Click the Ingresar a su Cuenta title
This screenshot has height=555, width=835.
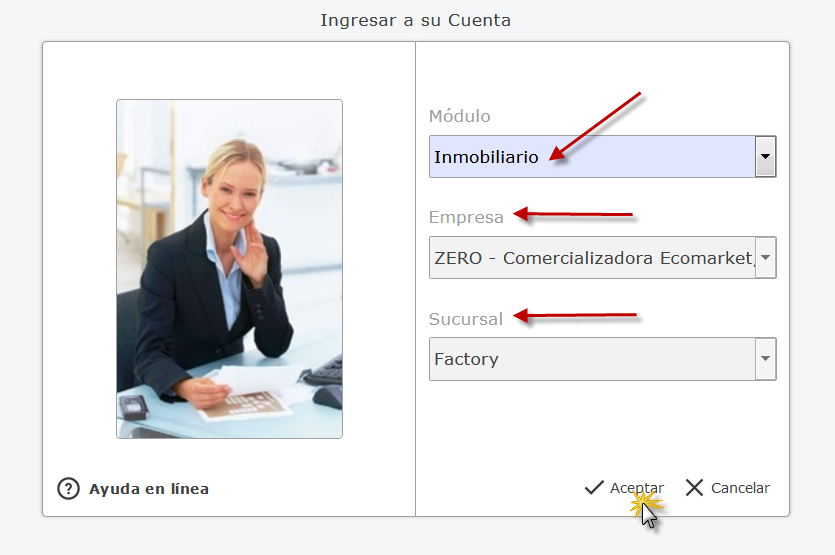pyautogui.click(x=415, y=20)
